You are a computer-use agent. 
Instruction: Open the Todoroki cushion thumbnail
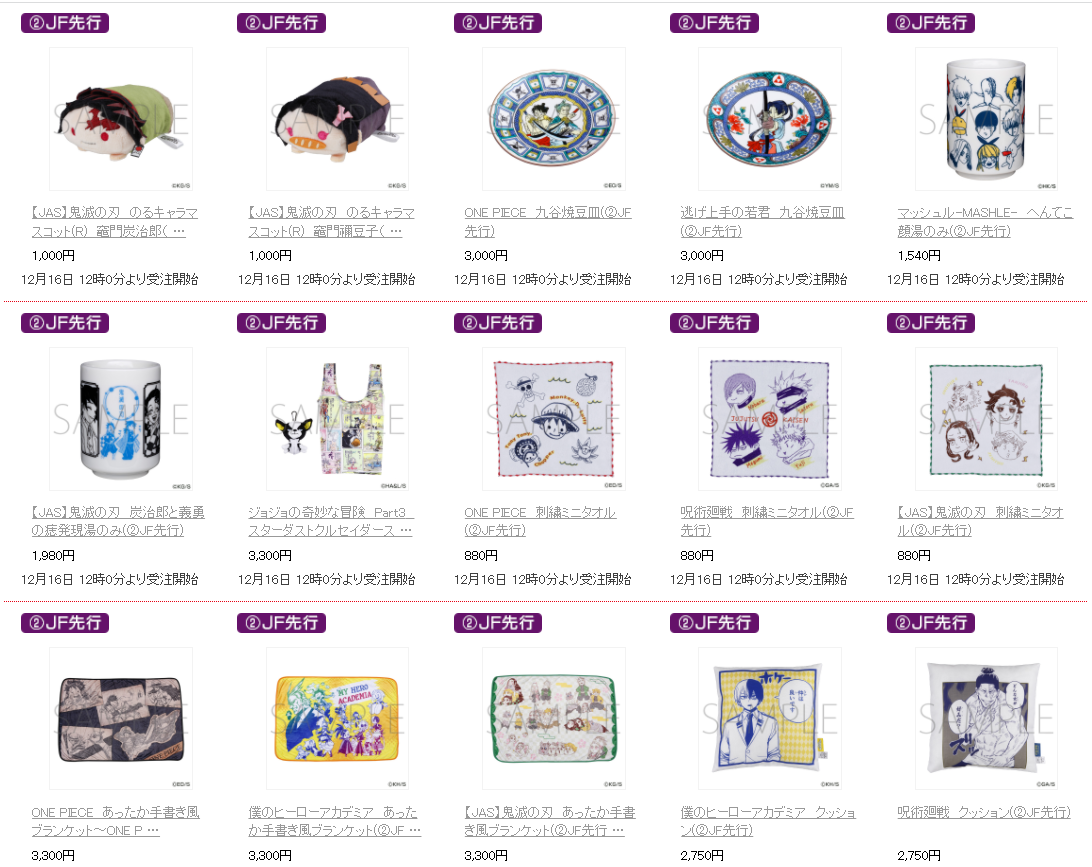pyautogui.click(x=770, y=719)
